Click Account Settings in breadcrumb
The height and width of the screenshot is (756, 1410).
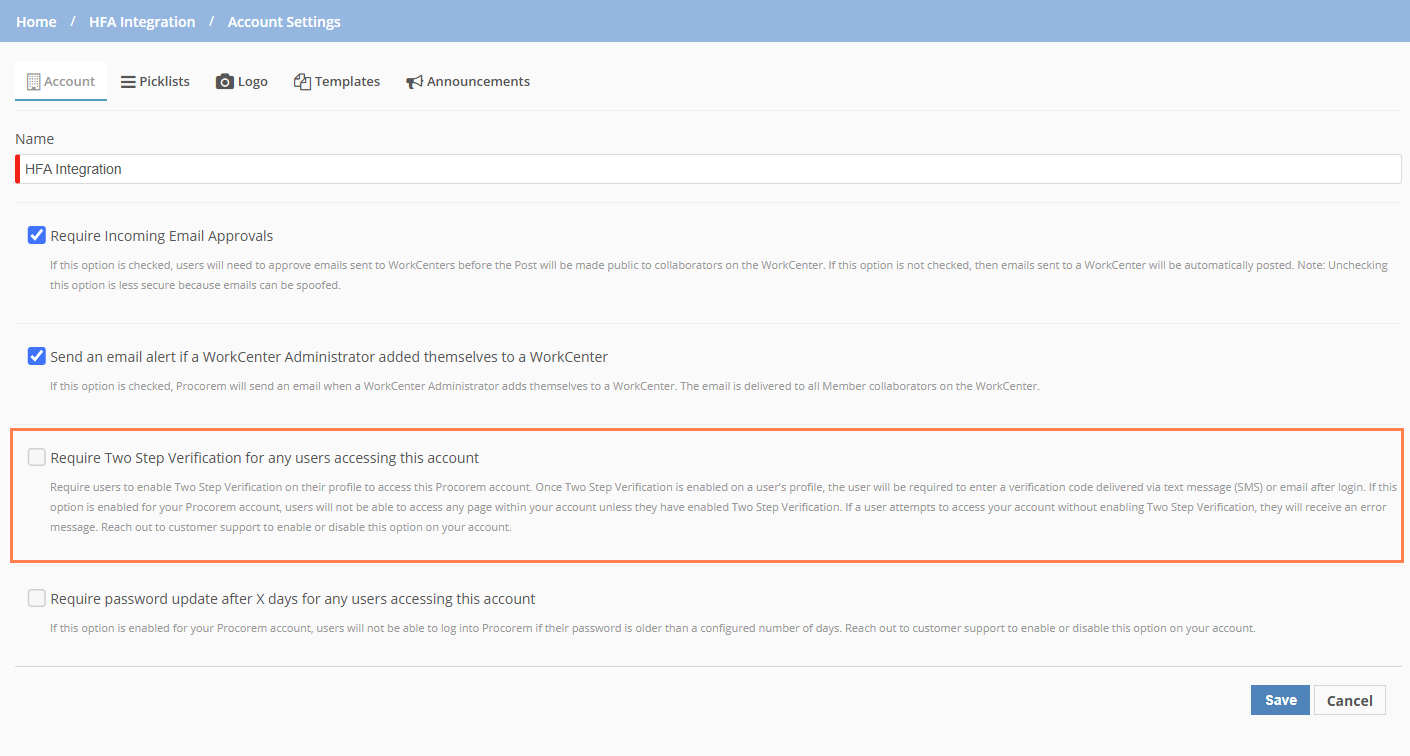point(284,21)
